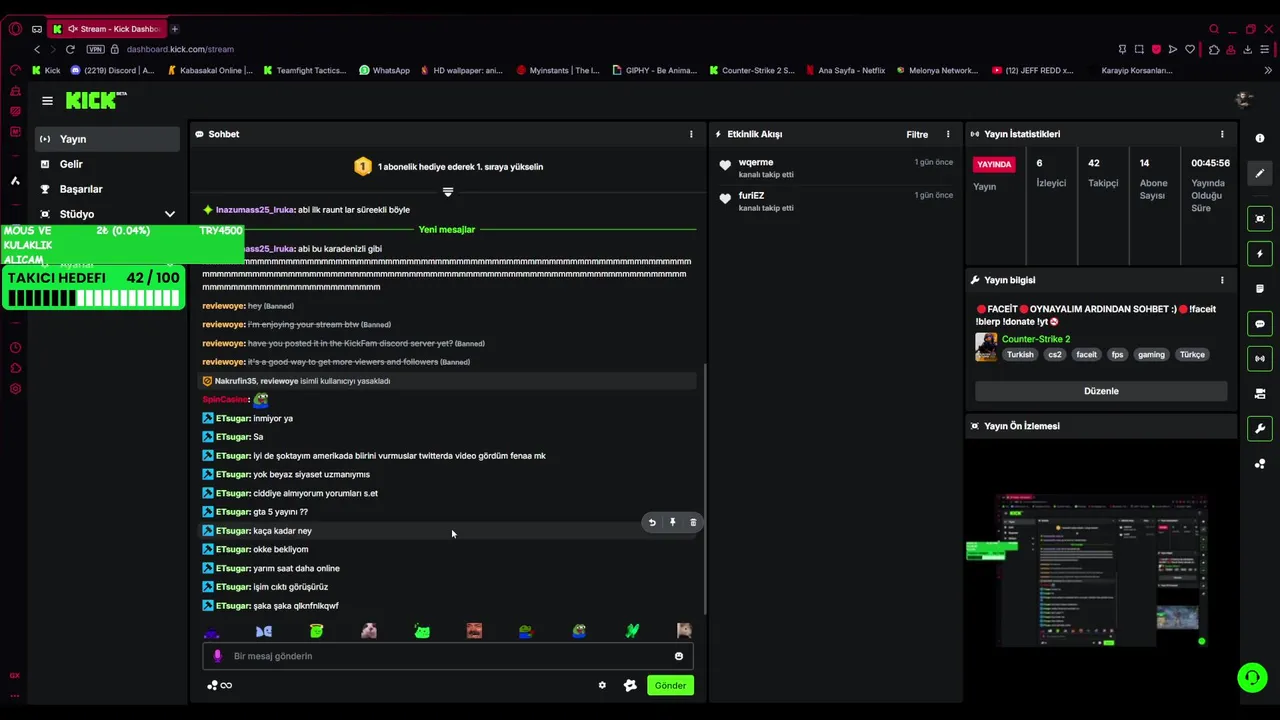Open the Counter-Strike 2 category link
1280x720 pixels.
pyautogui.click(x=1036, y=339)
